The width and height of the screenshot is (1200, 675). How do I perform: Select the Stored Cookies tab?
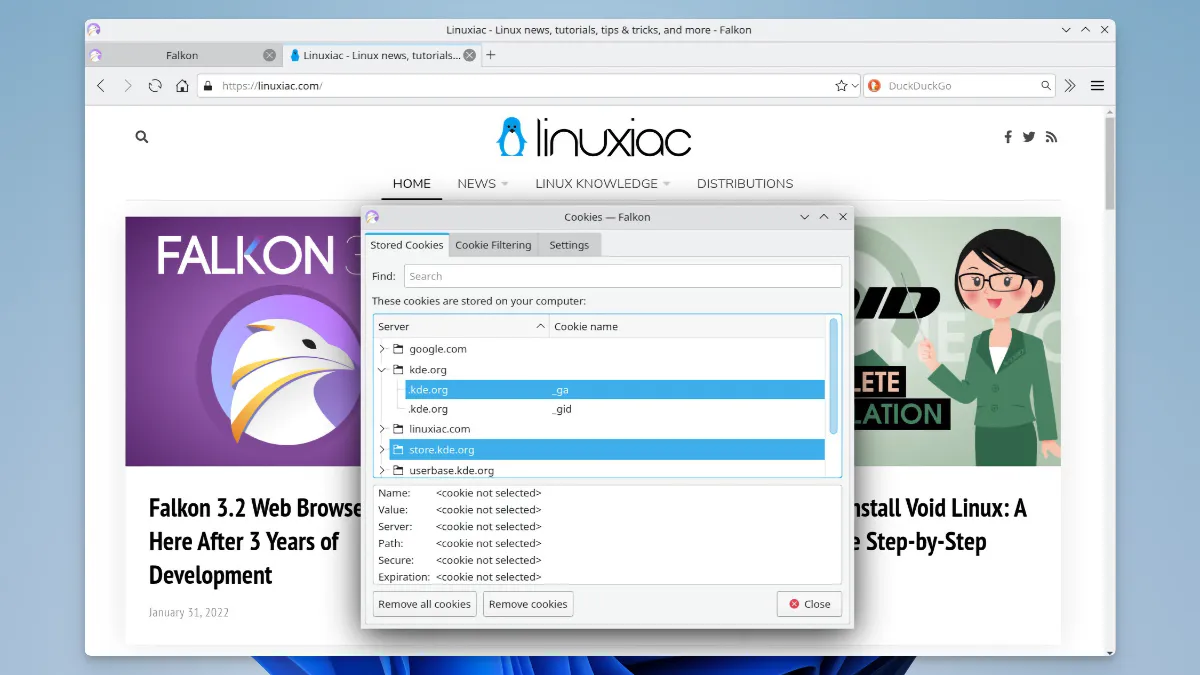407,245
